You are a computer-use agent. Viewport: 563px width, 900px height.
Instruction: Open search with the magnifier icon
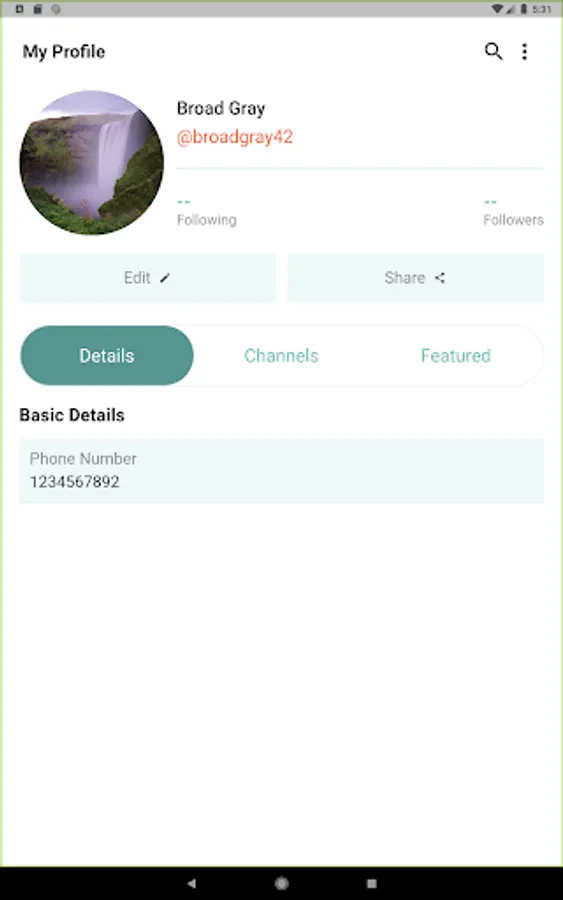point(493,52)
